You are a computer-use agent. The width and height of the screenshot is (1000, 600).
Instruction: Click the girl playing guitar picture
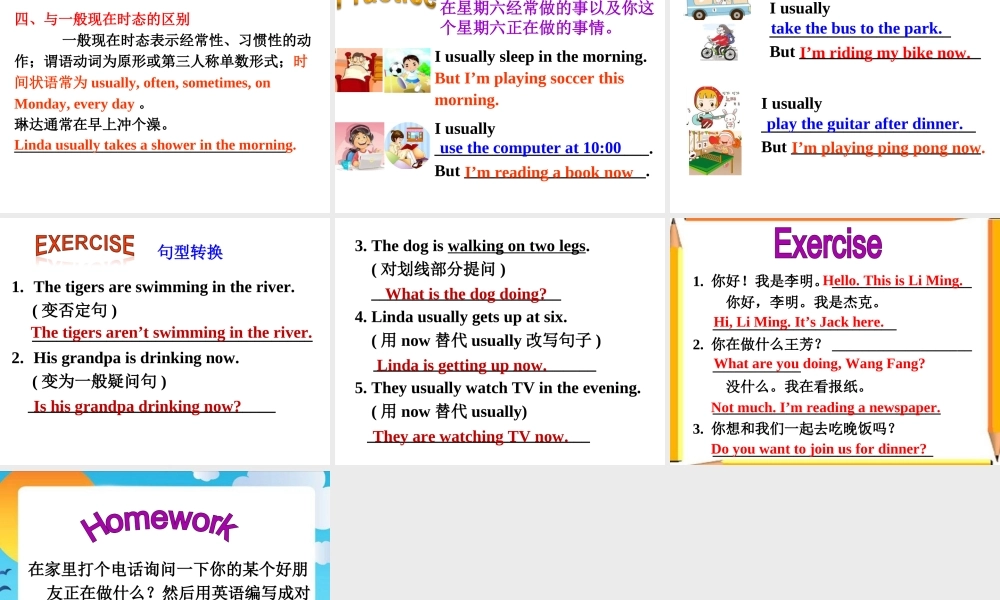715,108
